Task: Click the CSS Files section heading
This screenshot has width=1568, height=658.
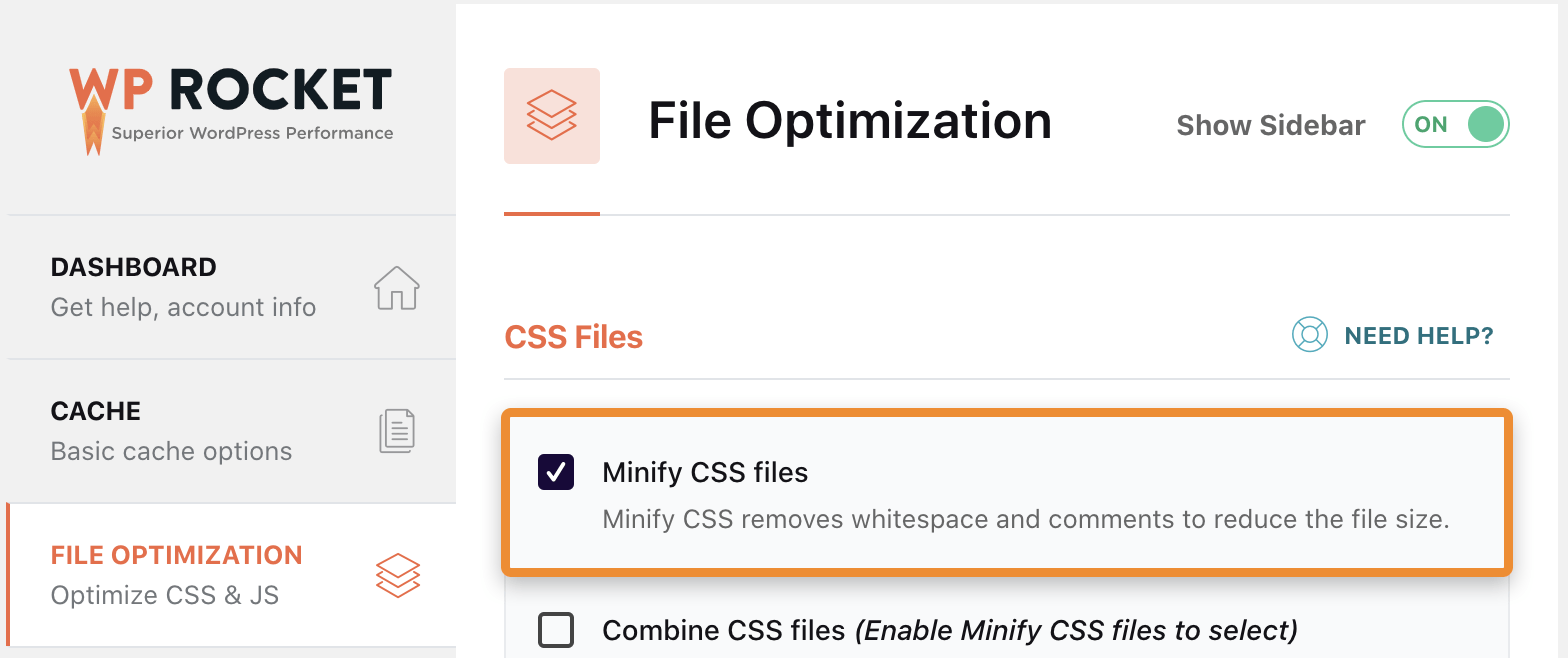Action: pos(573,337)
